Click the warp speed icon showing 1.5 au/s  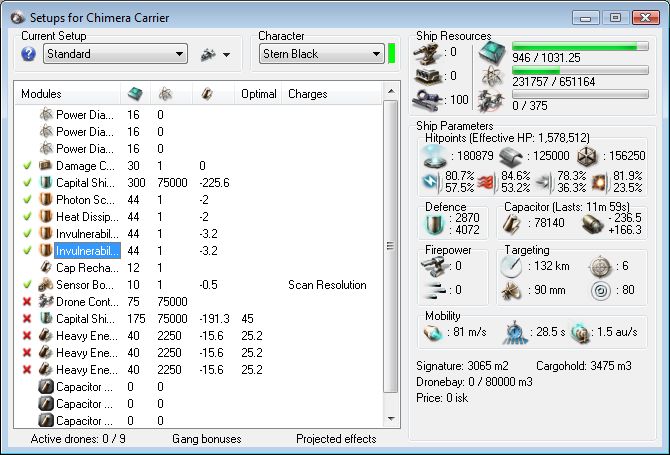pos(580,333)
